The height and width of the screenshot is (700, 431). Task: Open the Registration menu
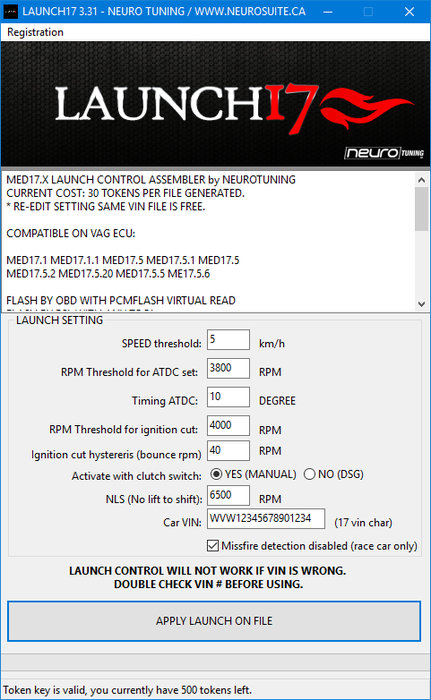35,32
